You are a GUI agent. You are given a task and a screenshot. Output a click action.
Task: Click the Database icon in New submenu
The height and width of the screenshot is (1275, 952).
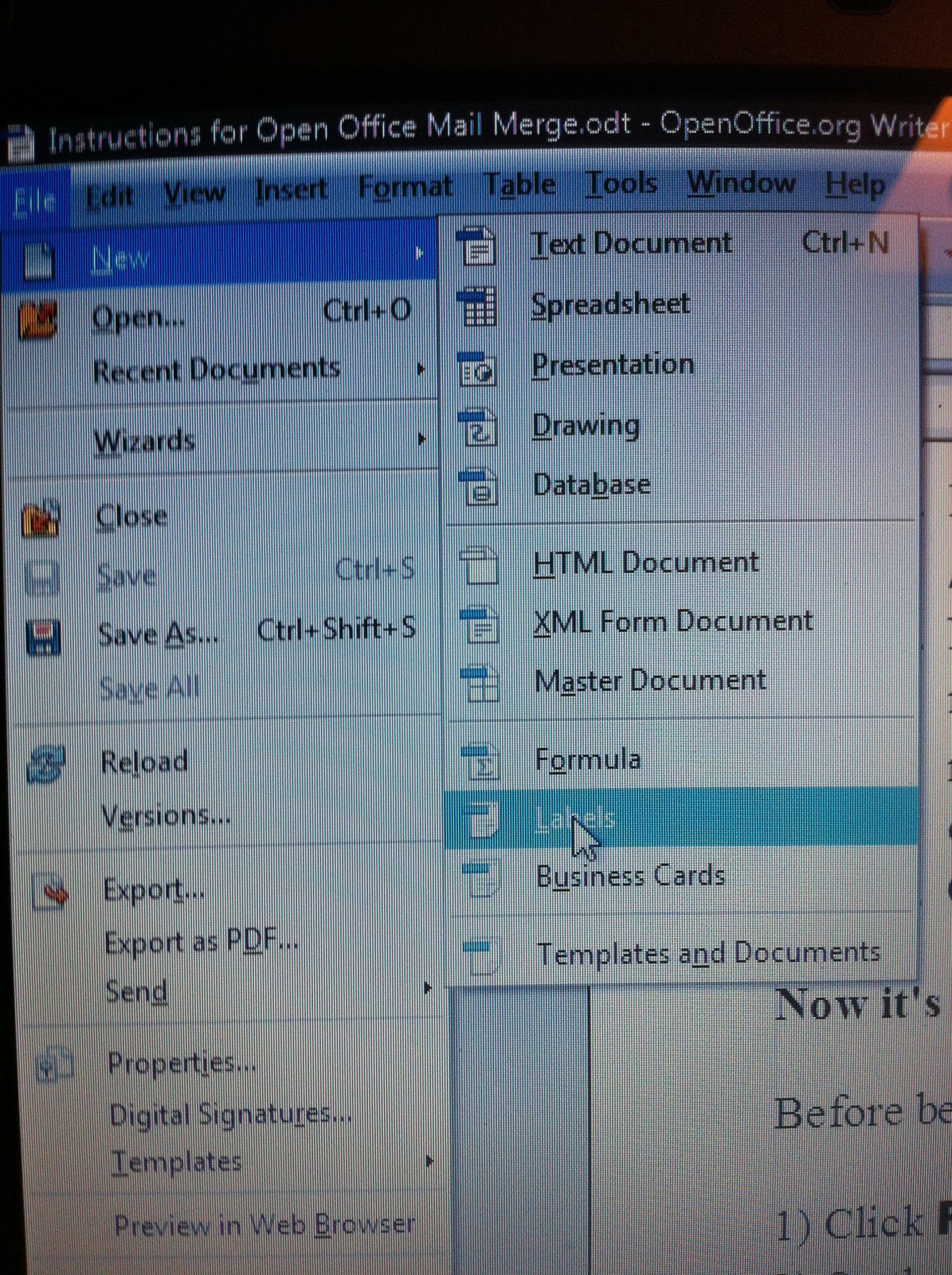(479, 487)
